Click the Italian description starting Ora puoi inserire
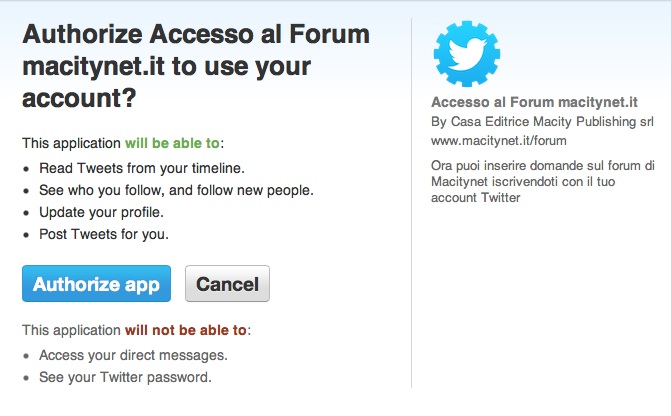 (x=542, y=181)
